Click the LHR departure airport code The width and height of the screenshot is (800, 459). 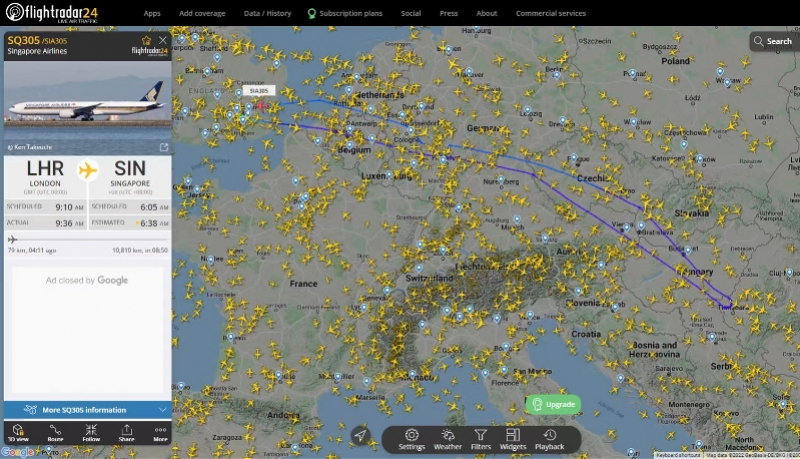click(45, 168)
